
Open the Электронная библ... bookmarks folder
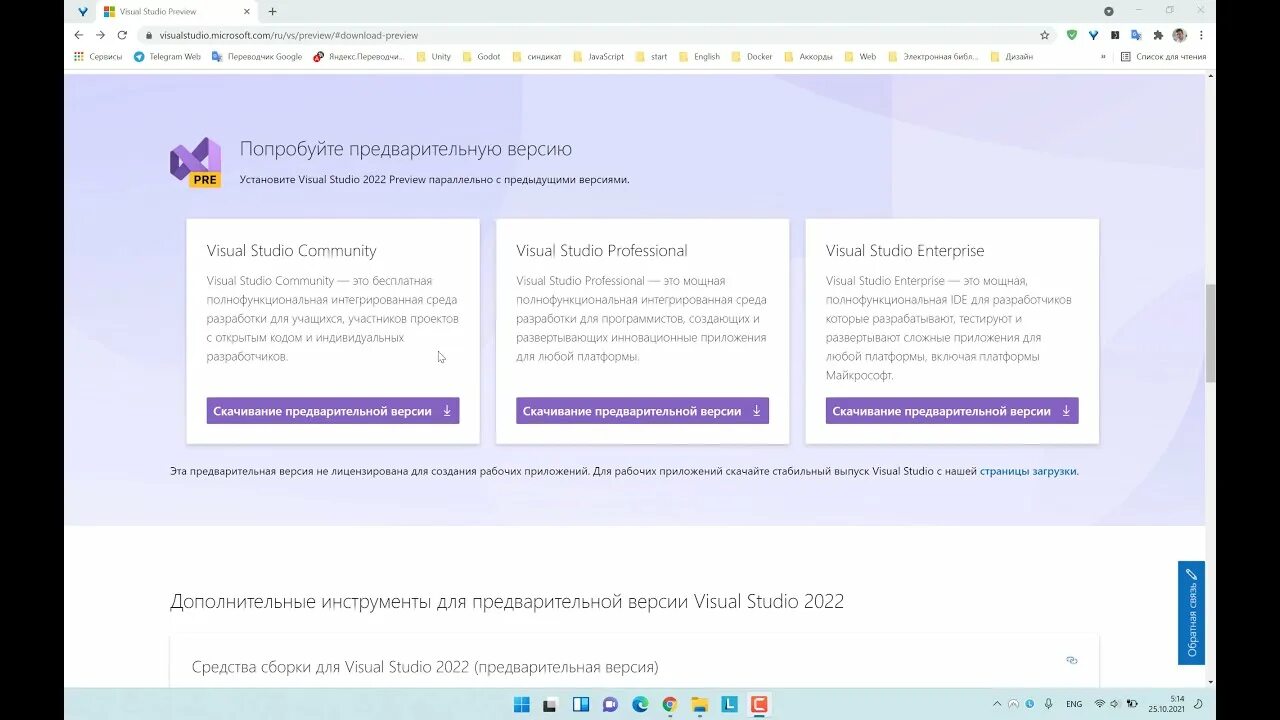[x=932, y=57]
